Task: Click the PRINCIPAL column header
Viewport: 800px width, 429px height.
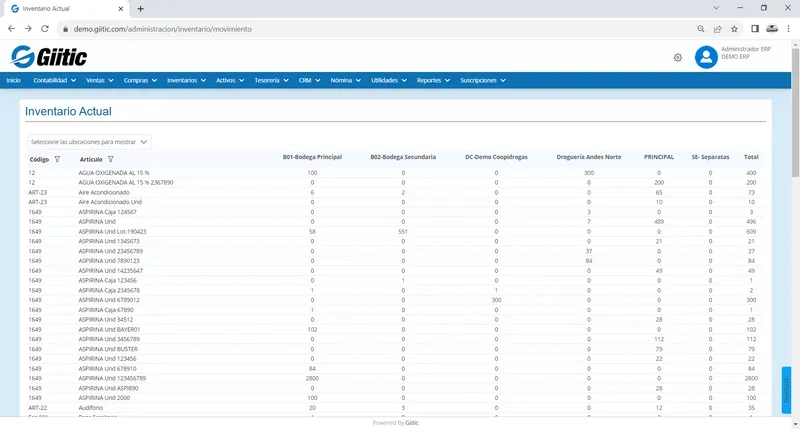Action: click(659, 157)
